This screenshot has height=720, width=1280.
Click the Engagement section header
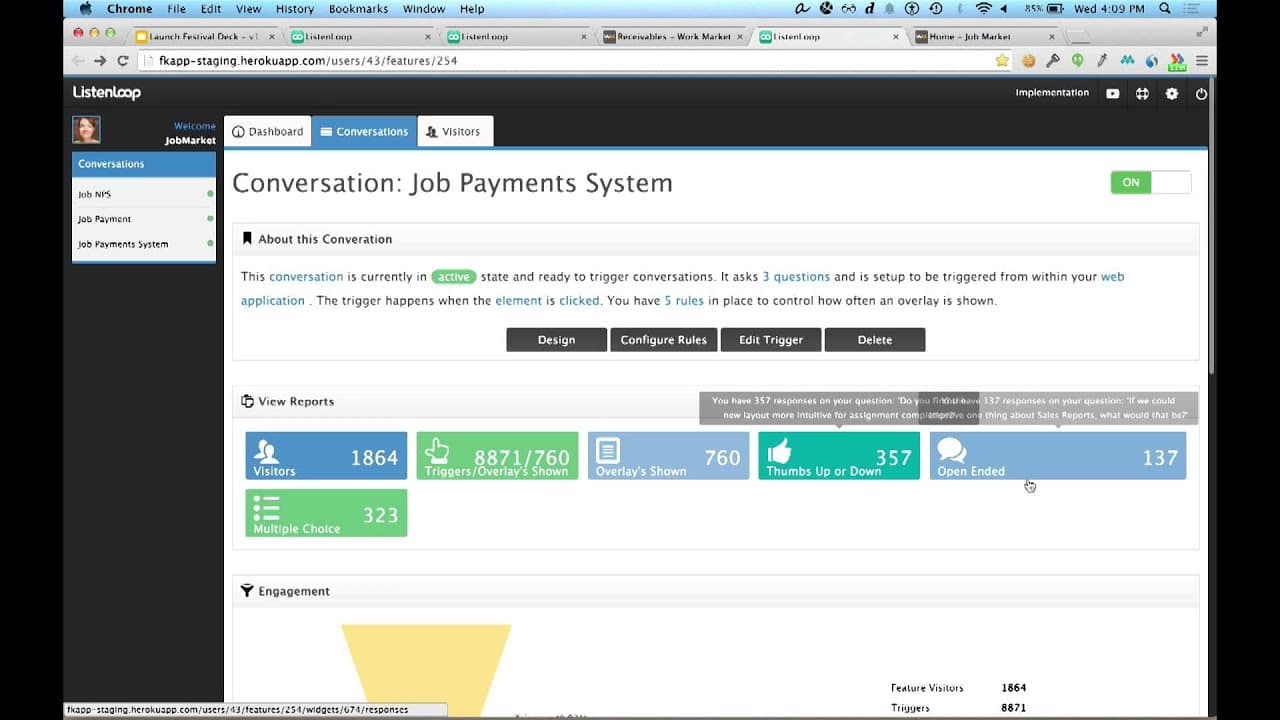click(x=715, y=591)
